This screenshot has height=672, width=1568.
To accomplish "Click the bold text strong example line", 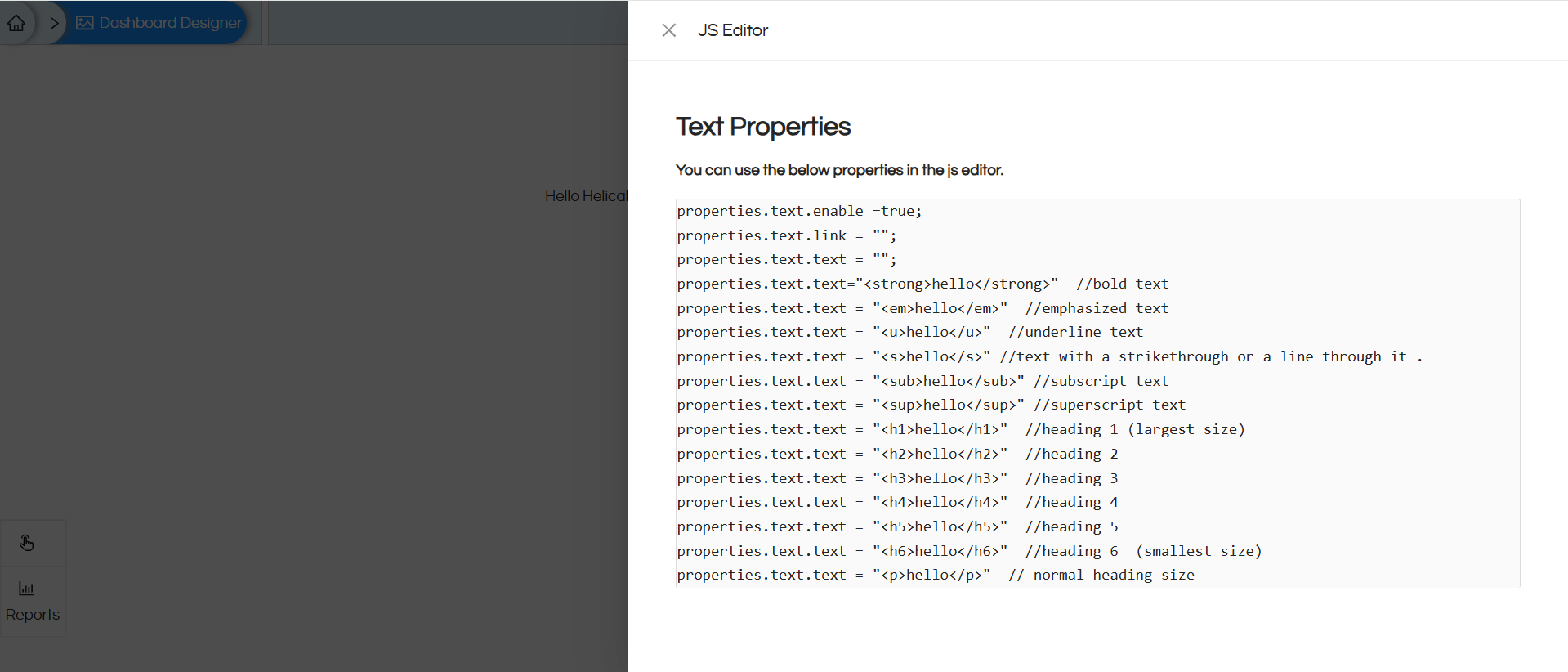I will 922,284.
